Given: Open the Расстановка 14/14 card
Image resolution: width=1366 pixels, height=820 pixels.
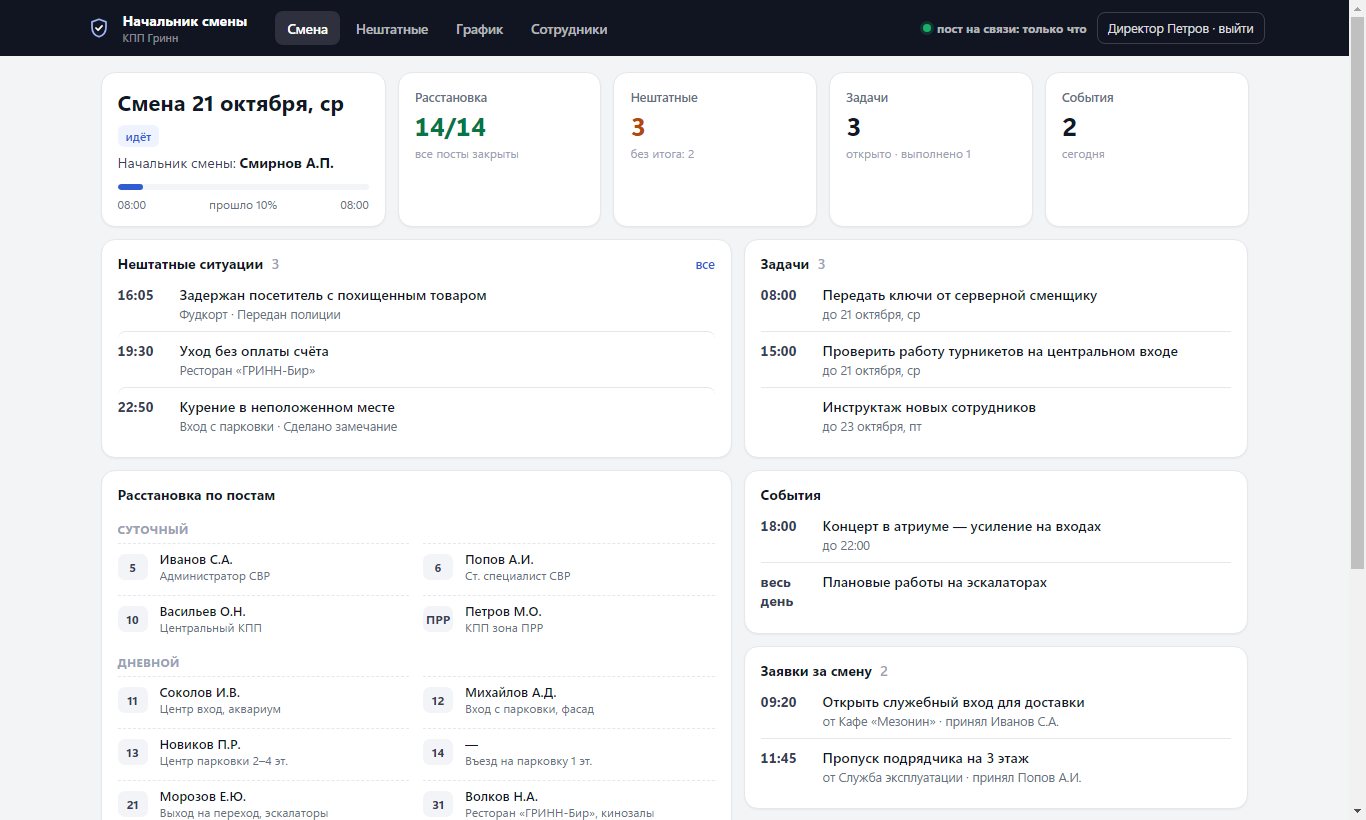Looking at the screenshot, I should click(499, 150).
